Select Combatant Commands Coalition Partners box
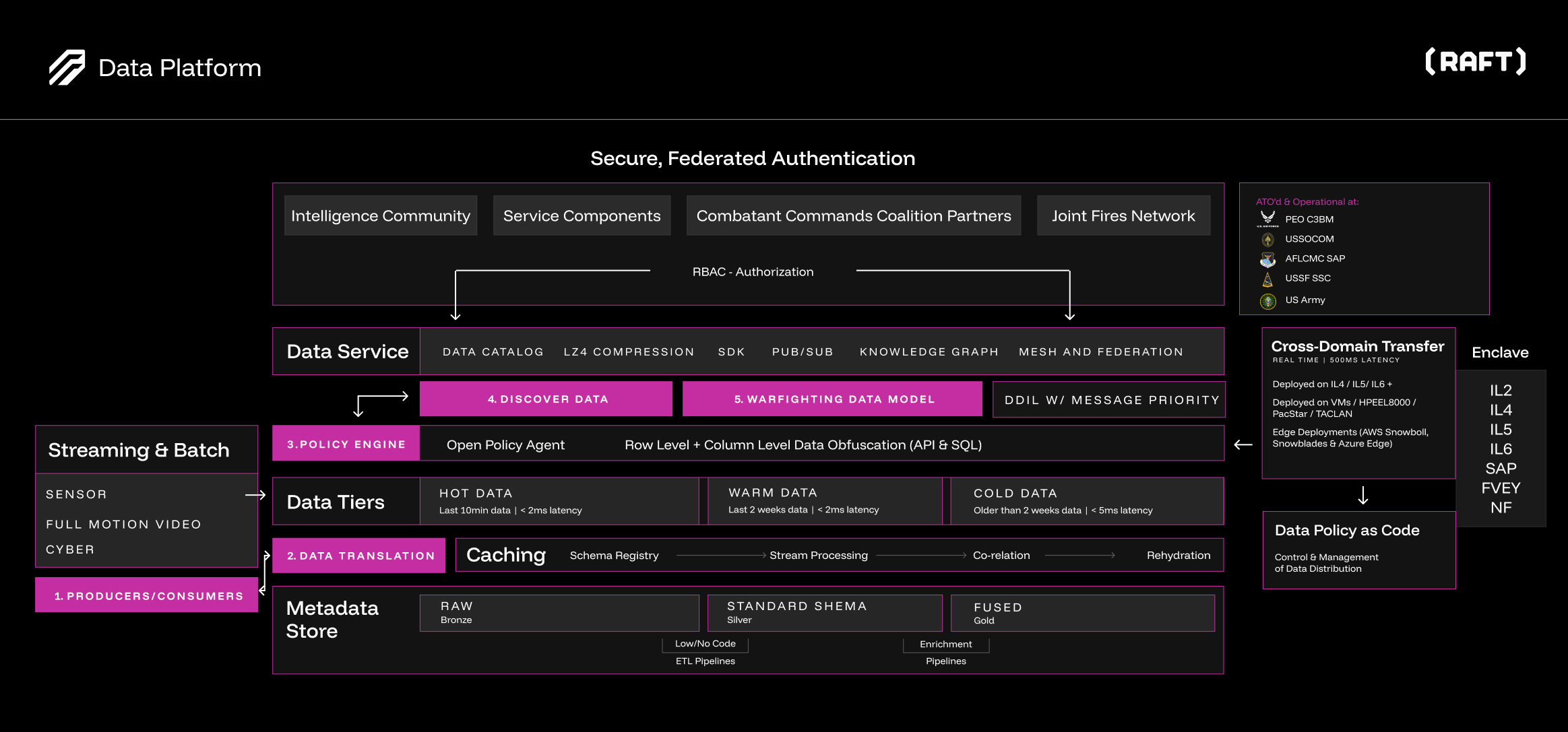Image resolution: width=1568 pixels, height=732 pixels. pos(854,215)
